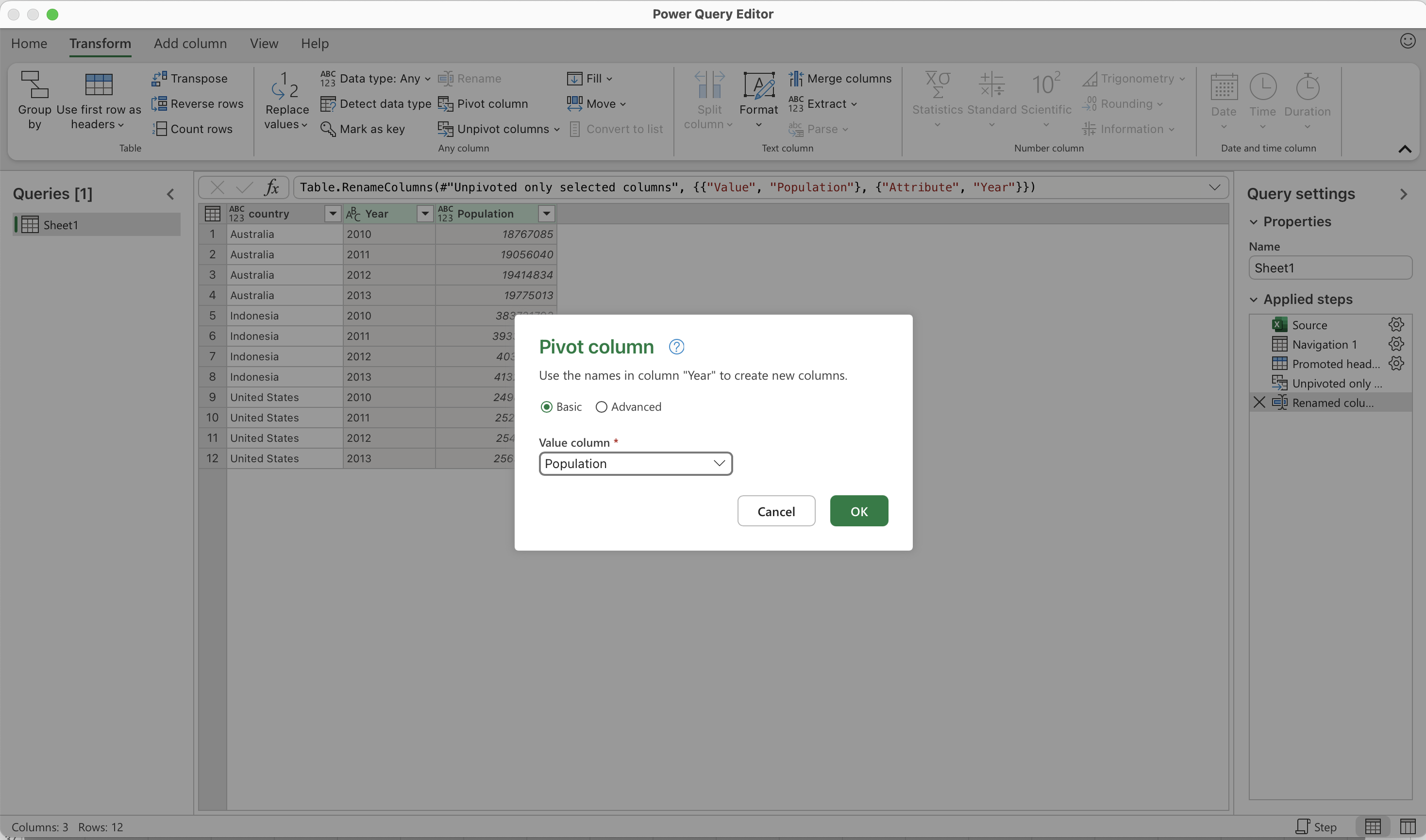Open the Source step settings gear
Viewport: 1426px width, 840px height.
click(1395, 325)
